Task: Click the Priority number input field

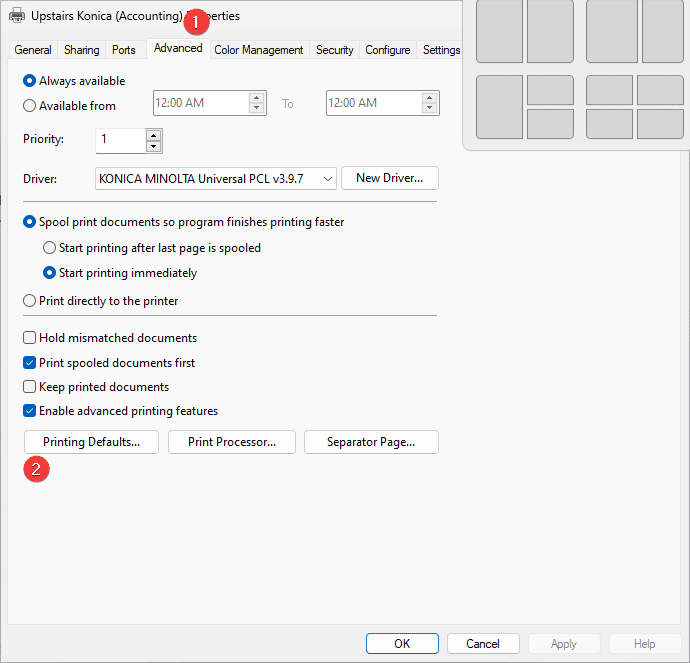Action: [x=120, y=140]
